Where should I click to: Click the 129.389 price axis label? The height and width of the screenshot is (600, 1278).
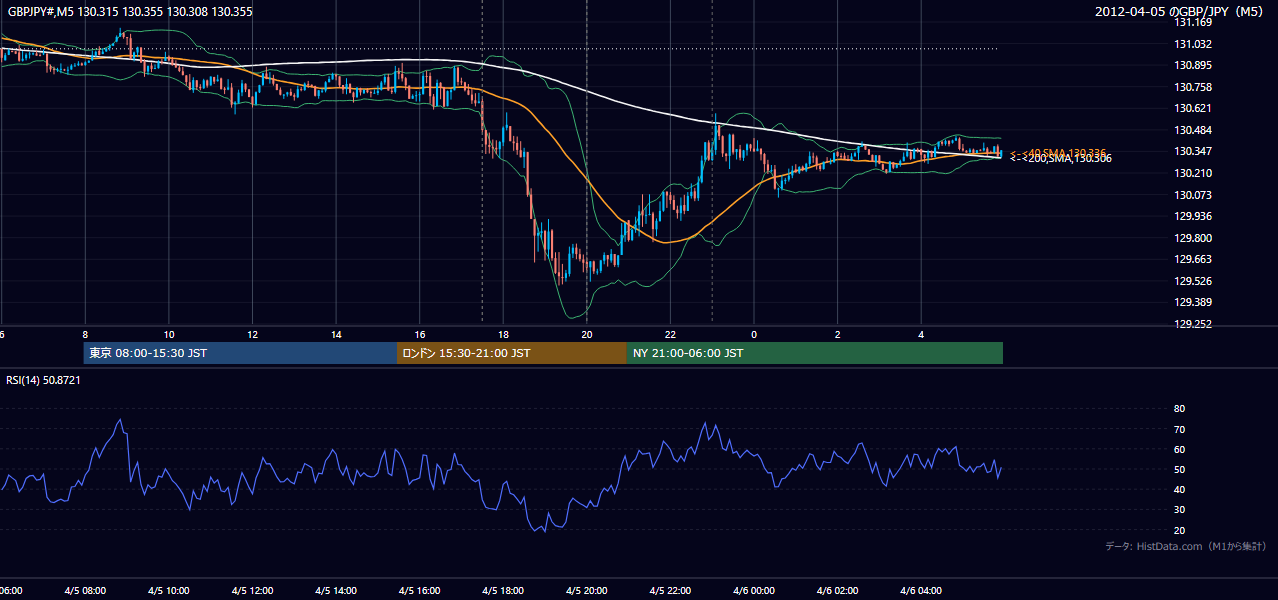1194,302
